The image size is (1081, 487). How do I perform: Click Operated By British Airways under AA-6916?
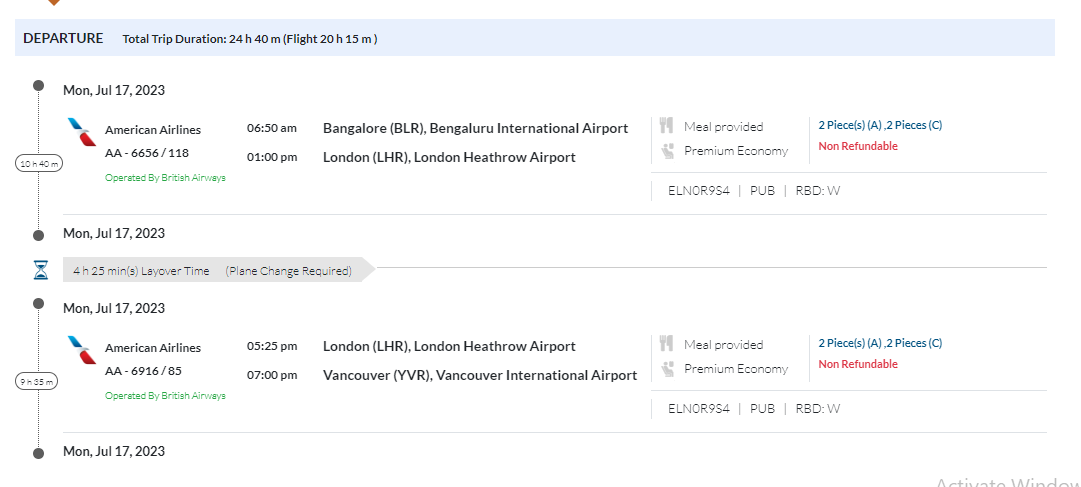pos(165,396)
